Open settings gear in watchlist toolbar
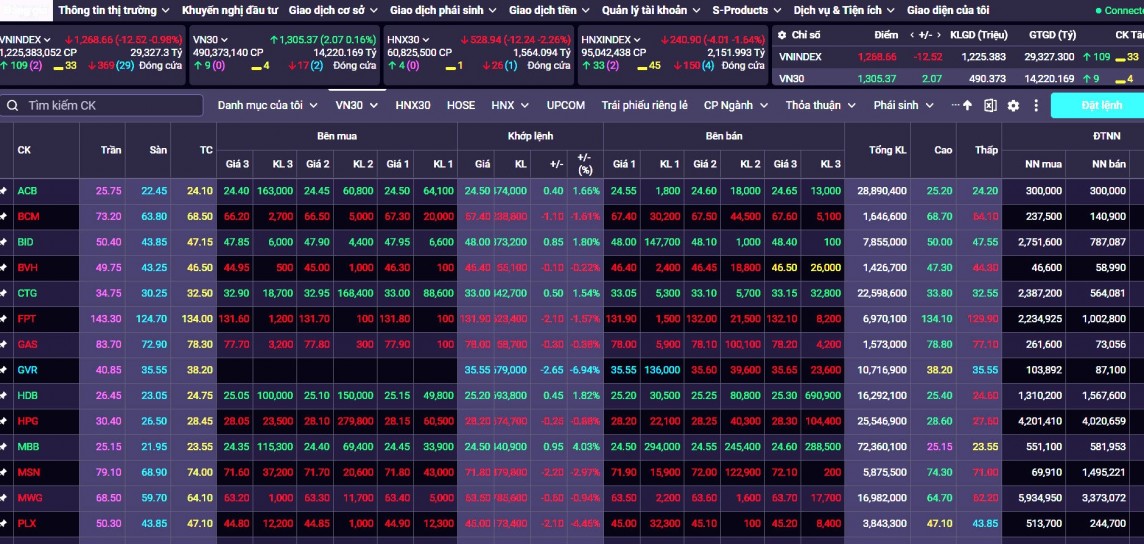The image size is (1144, 544). pos(1013,105)
